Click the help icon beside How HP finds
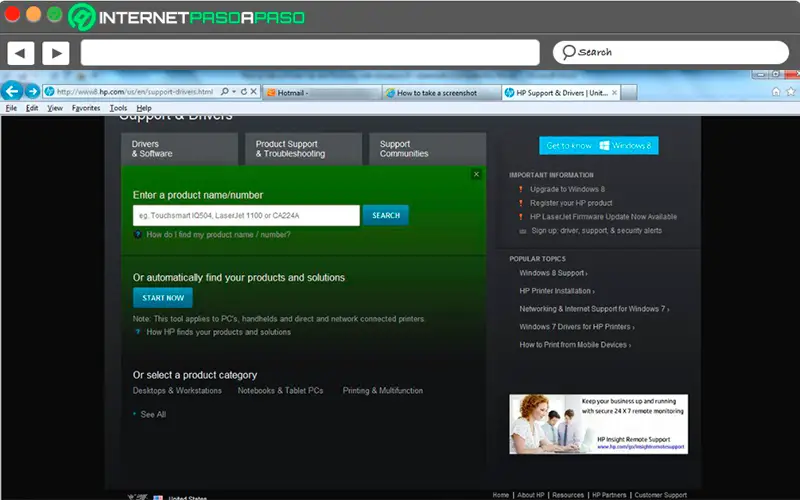 coord(137,332)
